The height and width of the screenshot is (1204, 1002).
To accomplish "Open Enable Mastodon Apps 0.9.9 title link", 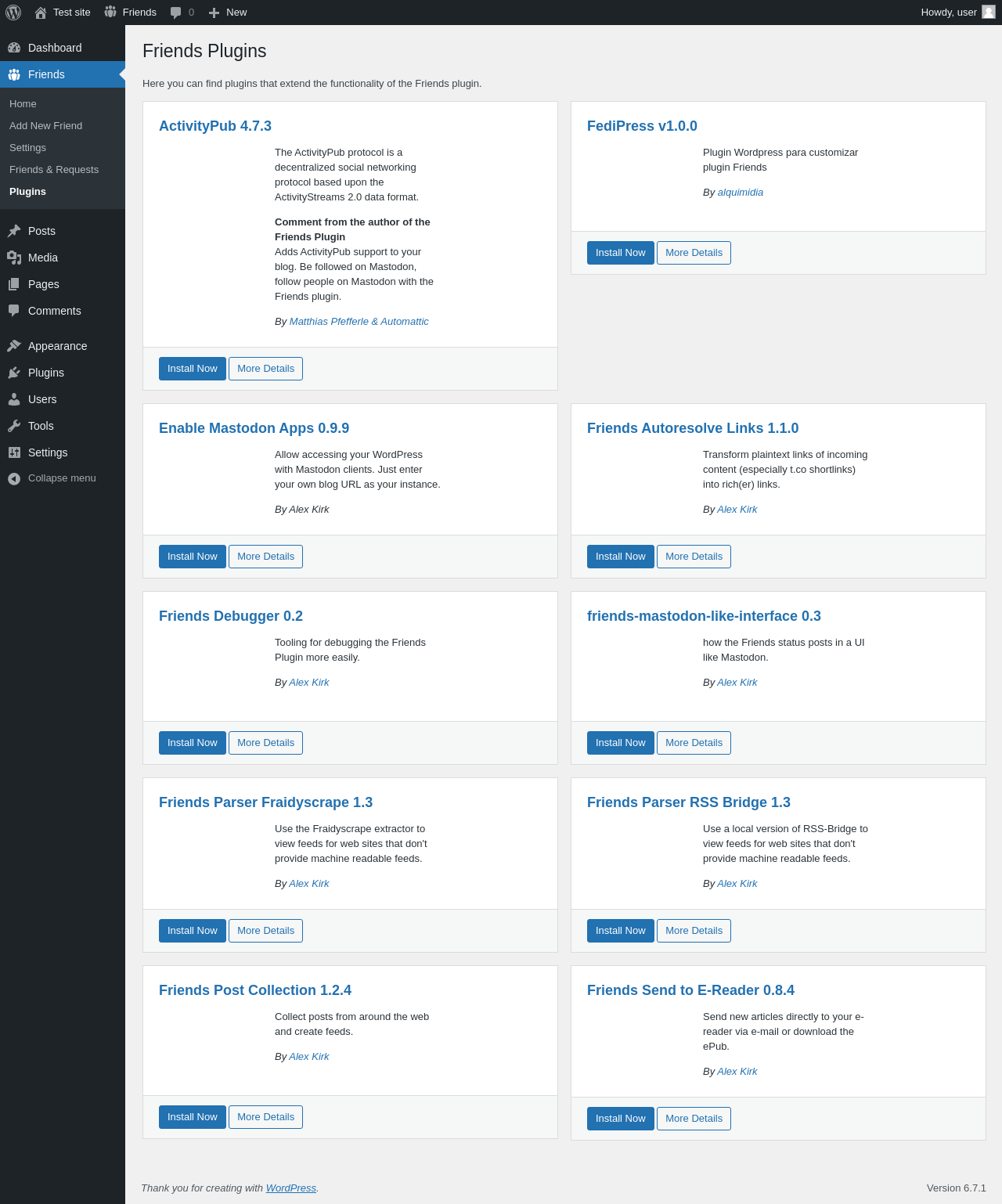I will (x=254, y=428).
